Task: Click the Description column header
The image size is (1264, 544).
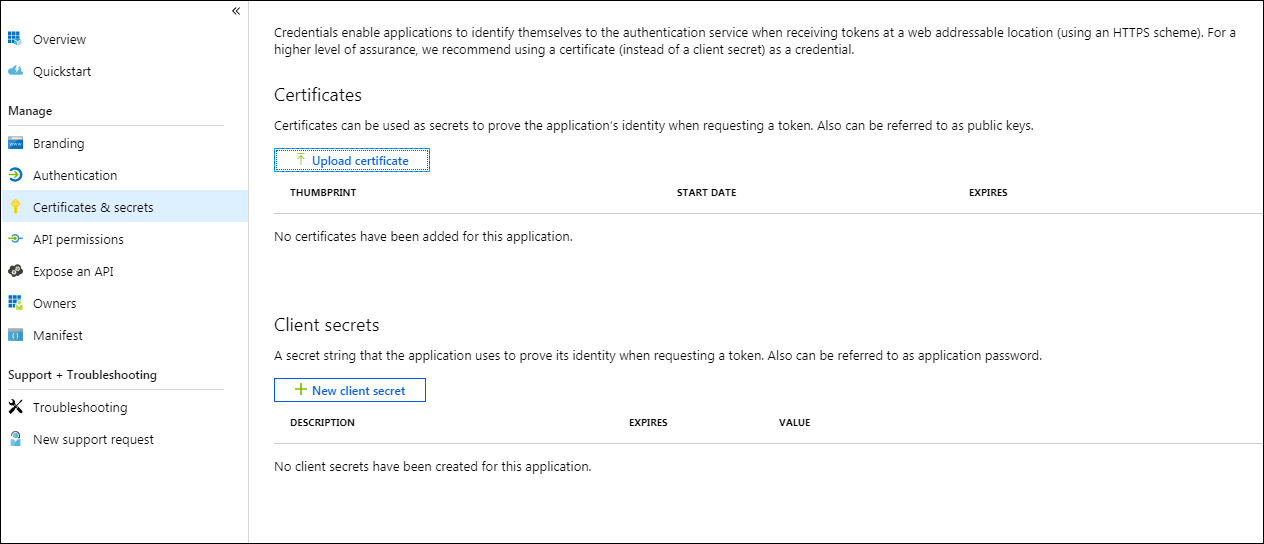Action: pyautogui.click(x=322, y=422)
